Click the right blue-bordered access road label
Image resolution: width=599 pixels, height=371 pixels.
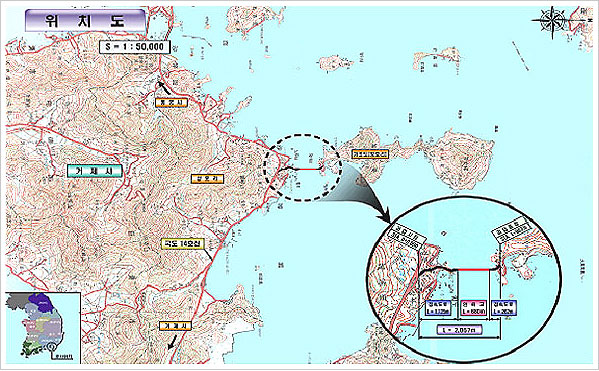tap(504, 308)
